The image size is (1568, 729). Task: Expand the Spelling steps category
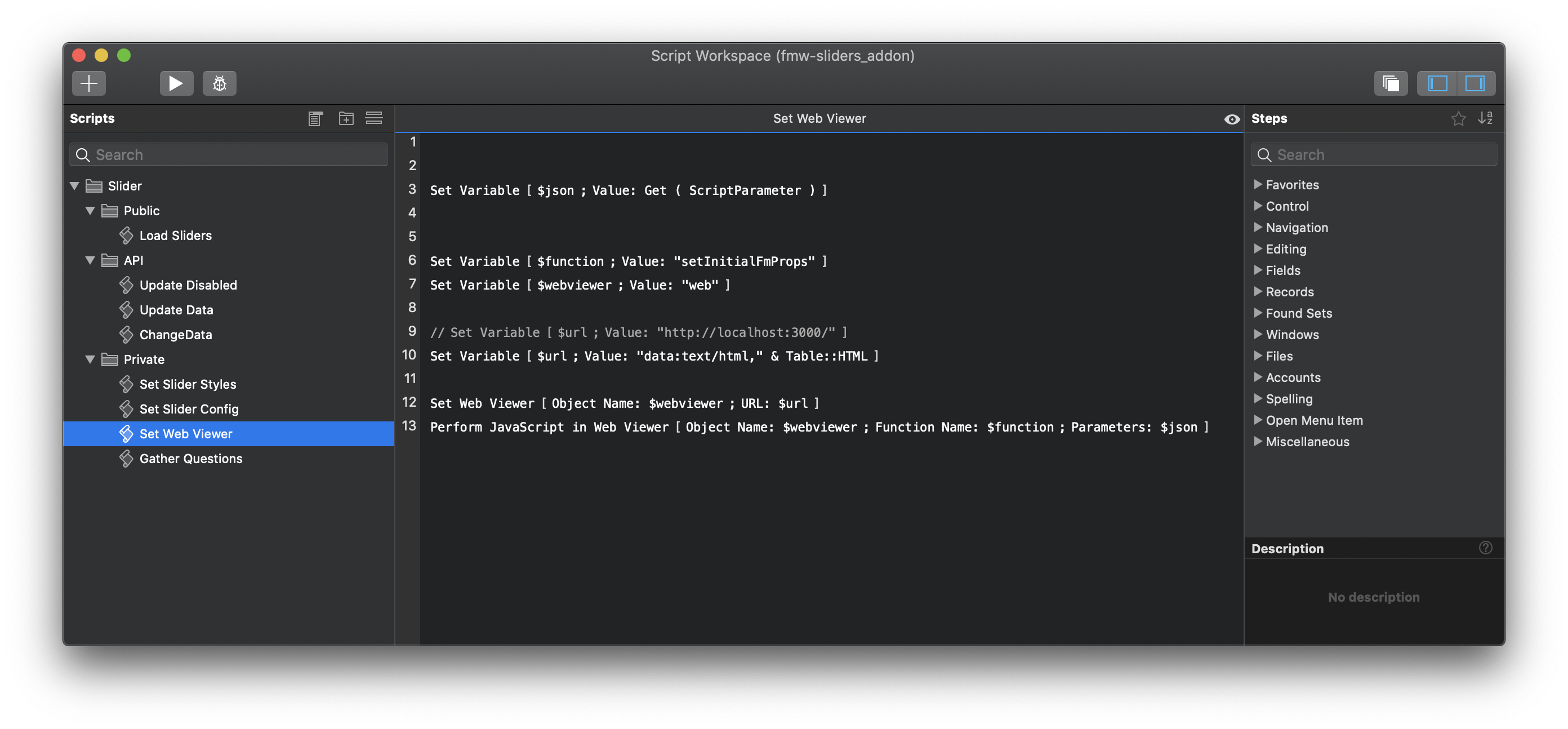coord(1258,399)
